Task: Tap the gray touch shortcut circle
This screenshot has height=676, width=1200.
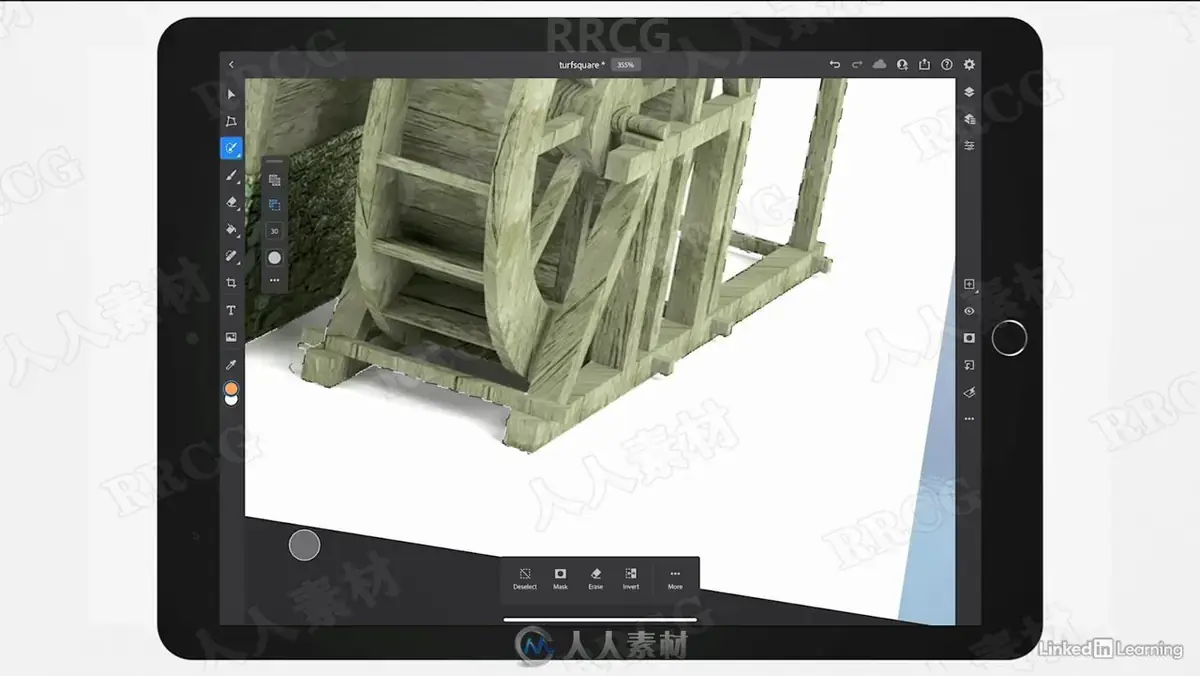Action: click(x=304, y=545)
